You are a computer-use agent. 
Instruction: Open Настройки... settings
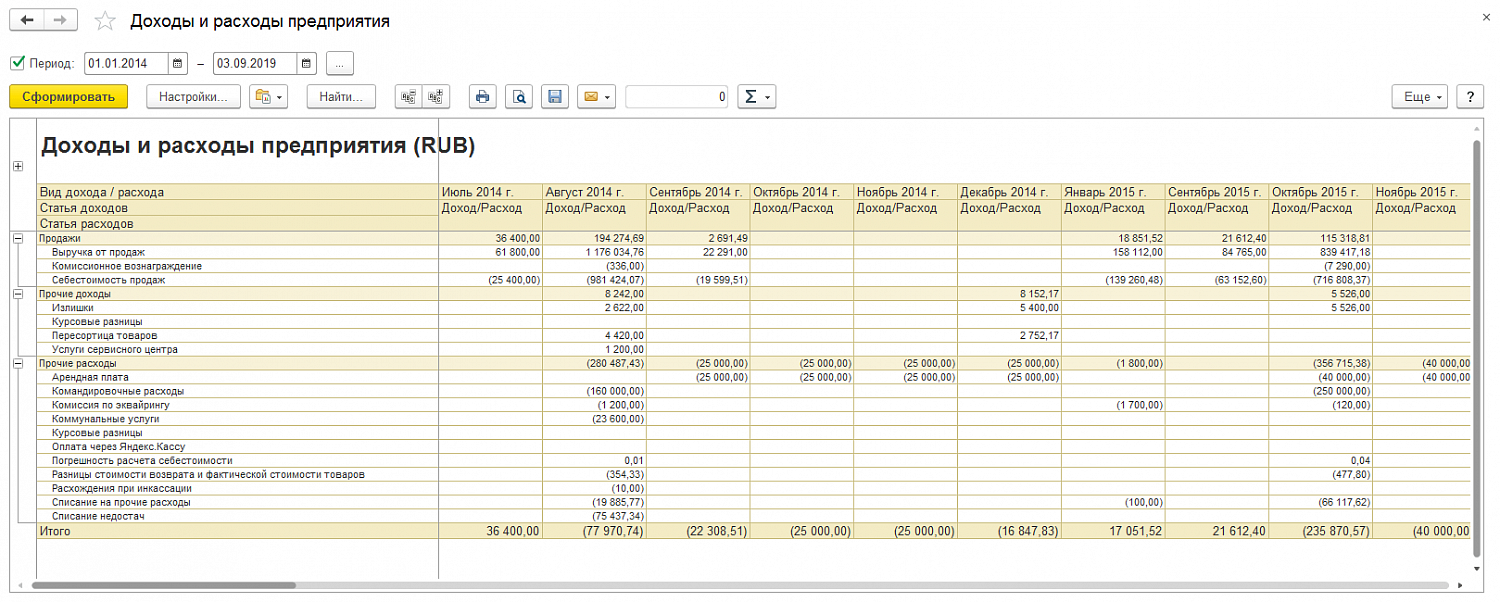coord(194,97)
